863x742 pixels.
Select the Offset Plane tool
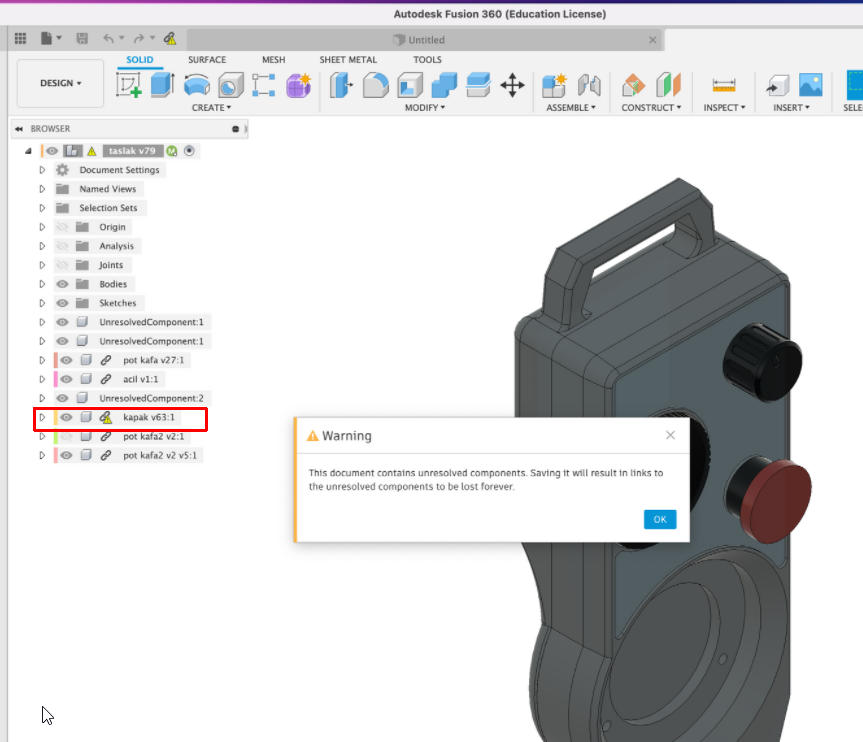pos(633,85)
